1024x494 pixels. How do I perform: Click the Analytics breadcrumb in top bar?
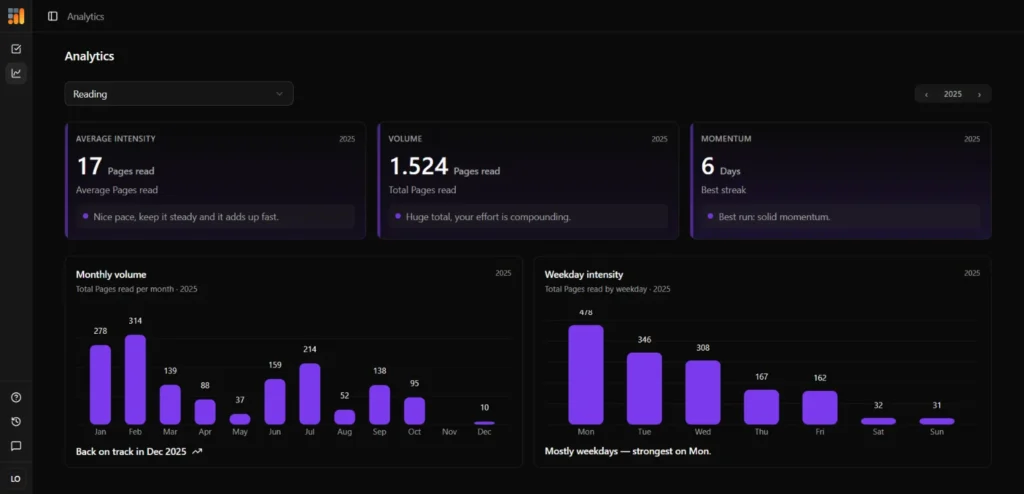click(86, 16)
